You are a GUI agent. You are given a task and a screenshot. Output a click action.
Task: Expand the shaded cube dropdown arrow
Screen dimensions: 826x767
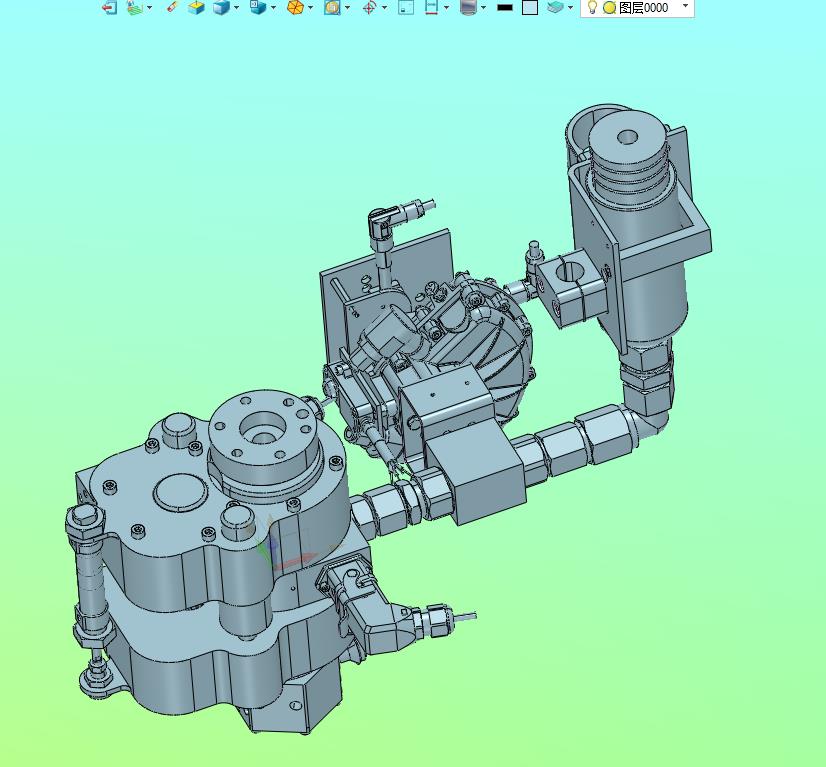pyautogui.click(x=236, y=7)
